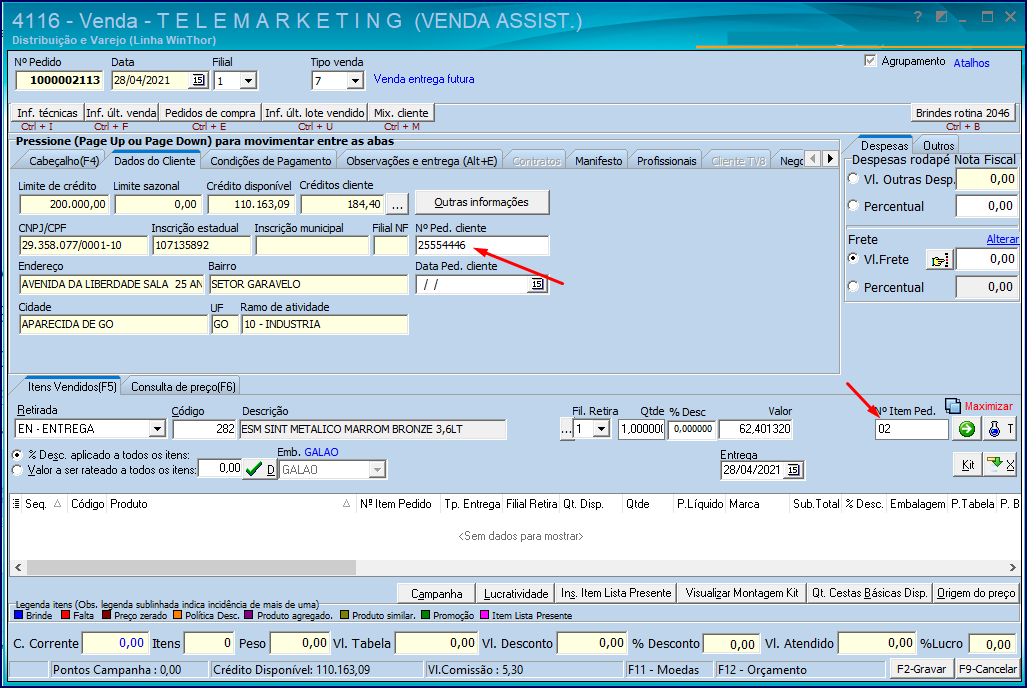Viewport: 1027px width, 688px height.
Task: Click the green arrow confirm item button
Action: pyautogui.click(x=967, y=429)
